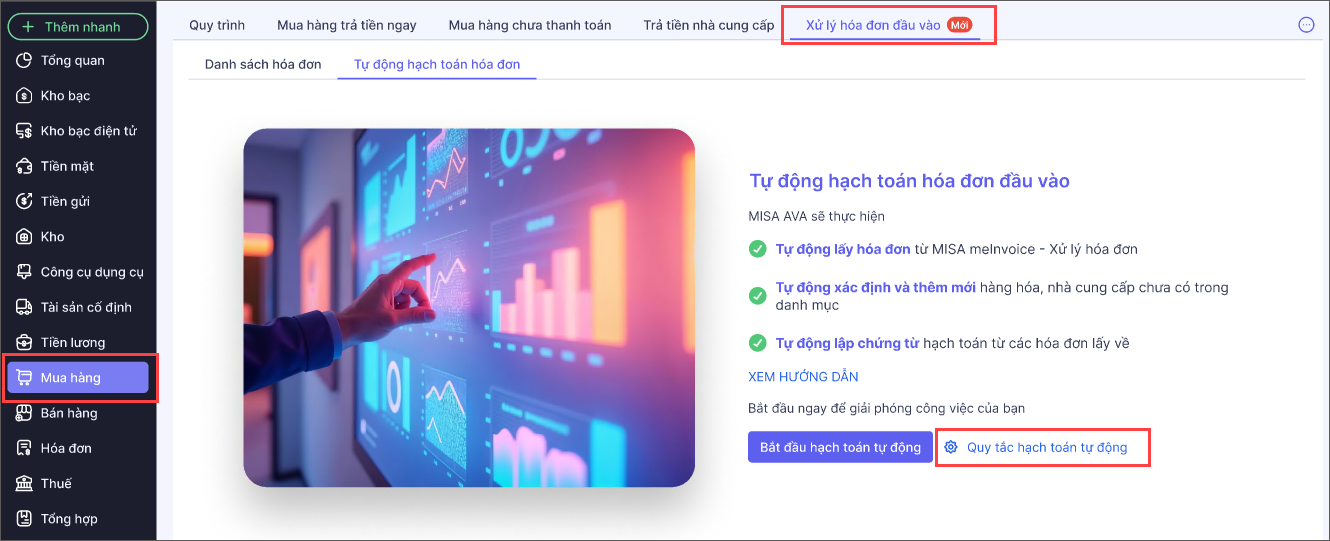The image size is (1330, 541).
Task: Click the plus icon in Thêm nhanh
Action: [28, 27]
